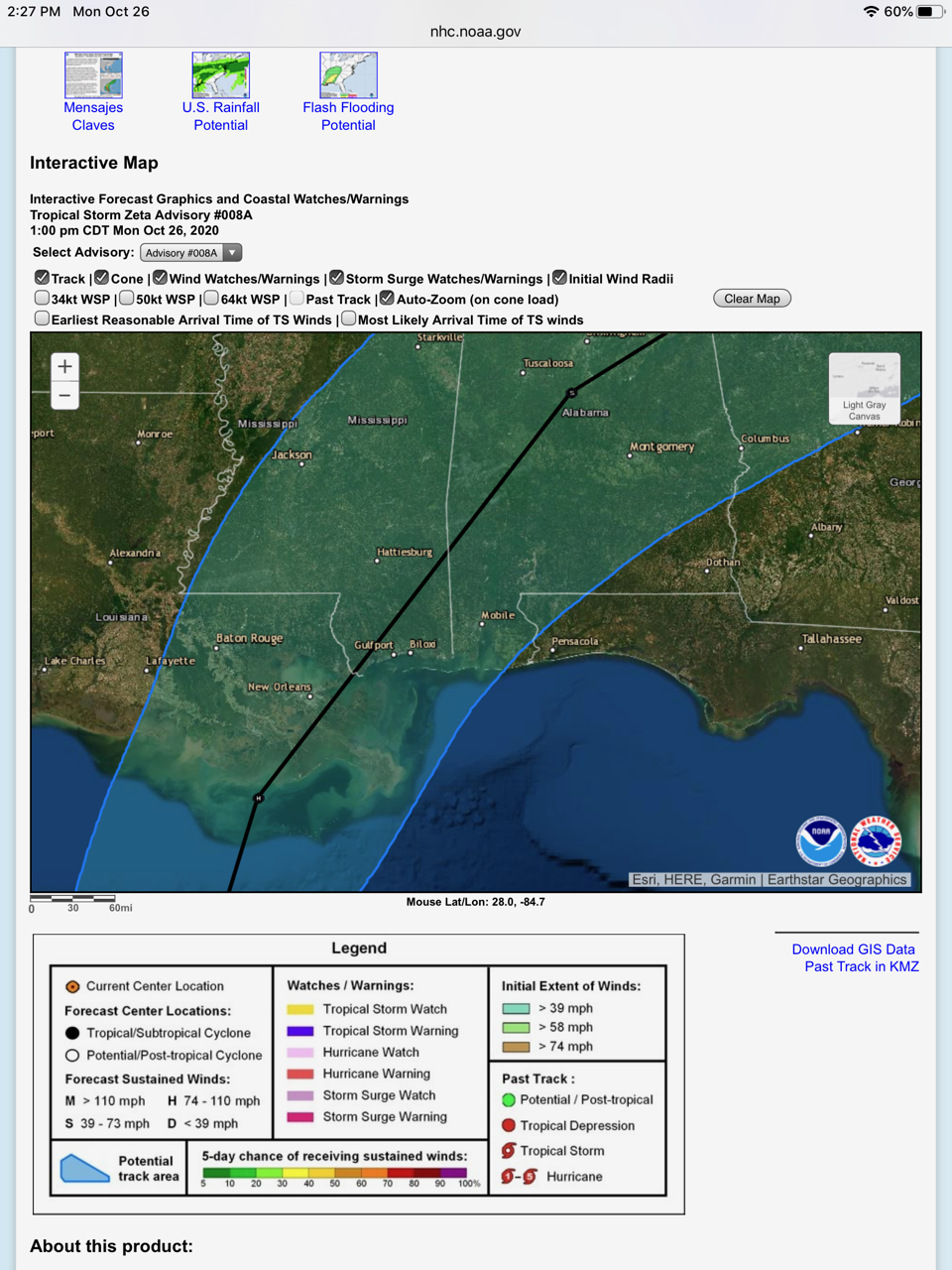Open the Select Advisory dropdown
The image size is (952, 1270).
click(x=191, y=253)
